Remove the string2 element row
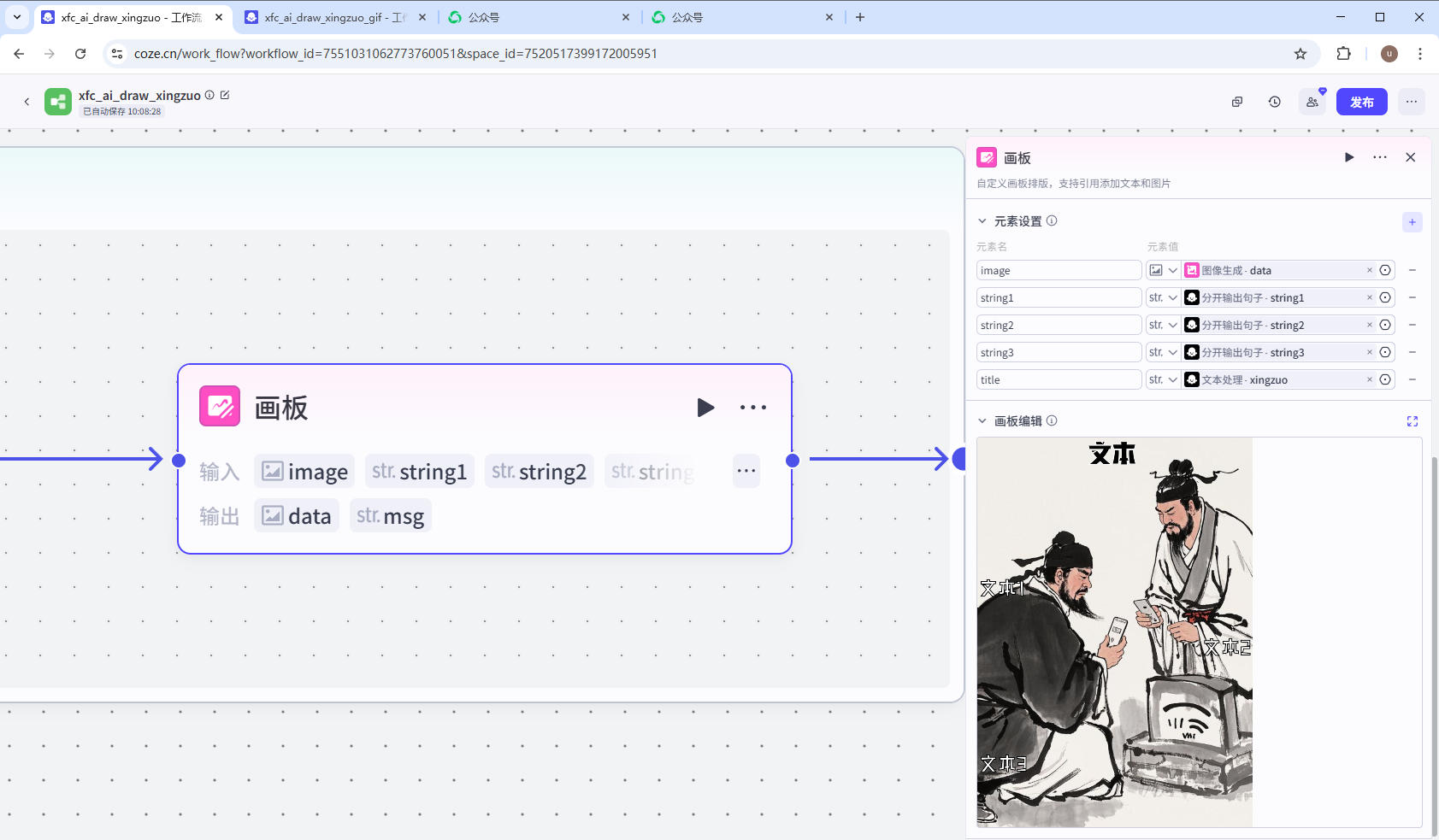This screenshot has width=1439, height=840. 1412,325
